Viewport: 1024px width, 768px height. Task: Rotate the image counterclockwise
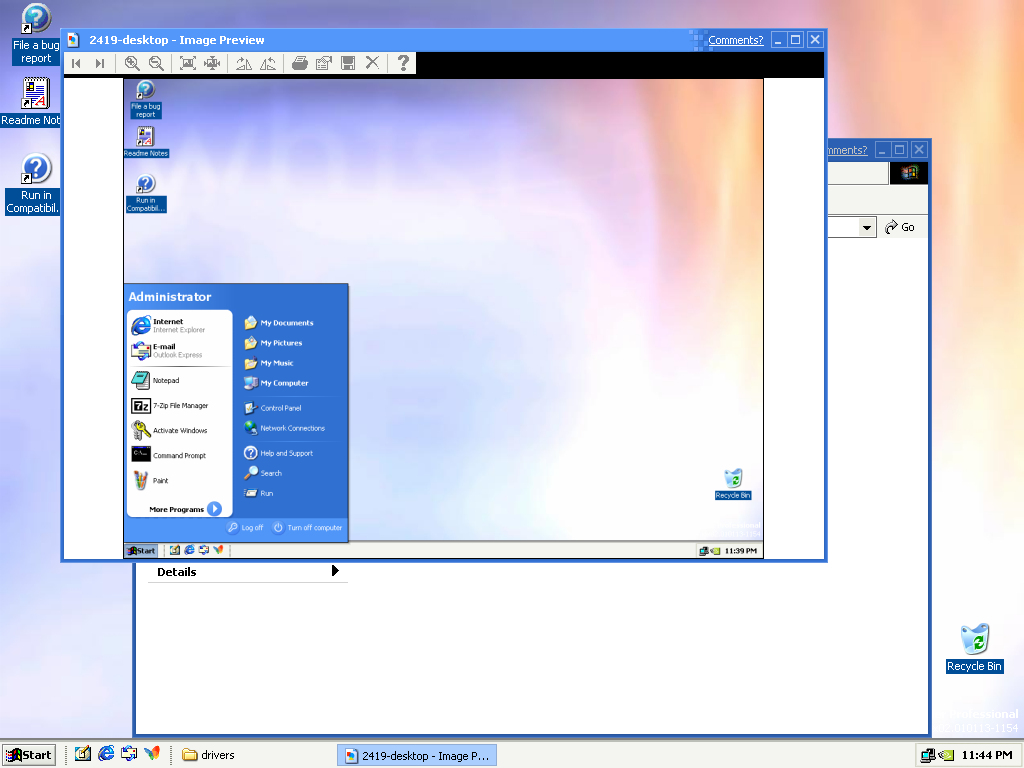click(x=268, y=63)
